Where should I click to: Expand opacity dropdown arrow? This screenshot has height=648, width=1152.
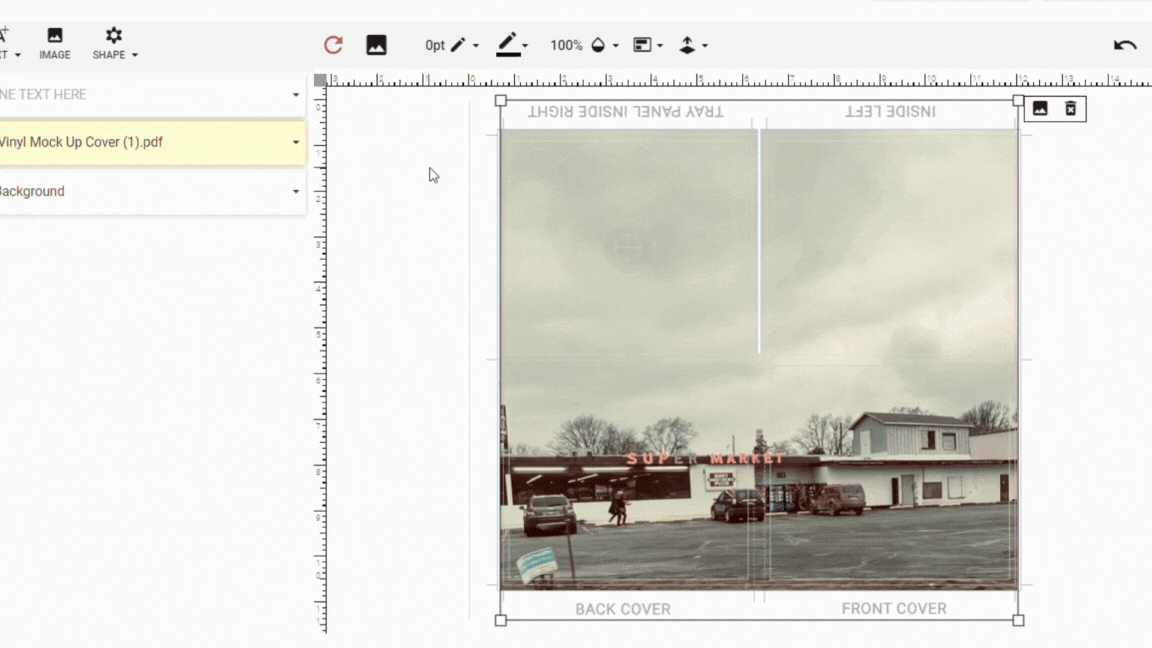coord(616,46)
